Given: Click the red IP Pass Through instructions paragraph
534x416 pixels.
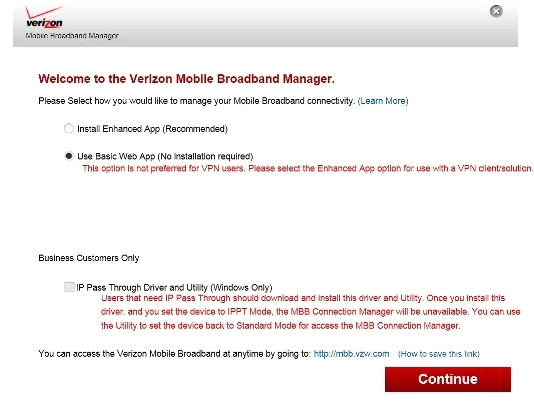Looking at the screenshot, I should click(x=311, y=312).
